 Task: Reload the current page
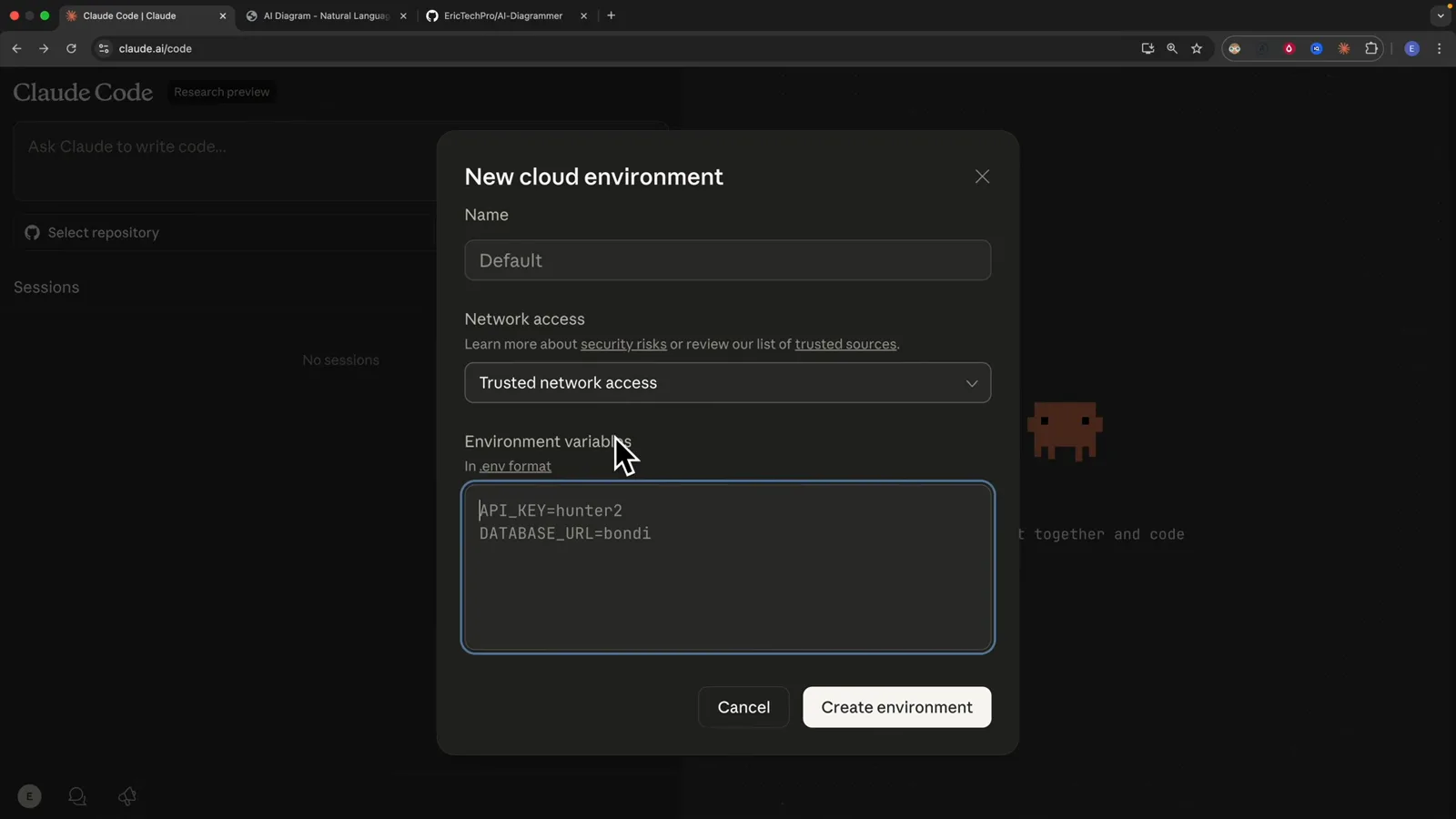71,48
